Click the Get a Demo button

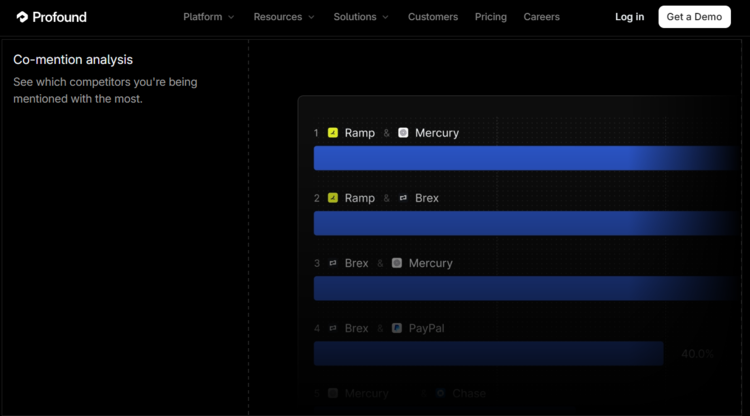(x=695, y=17)
